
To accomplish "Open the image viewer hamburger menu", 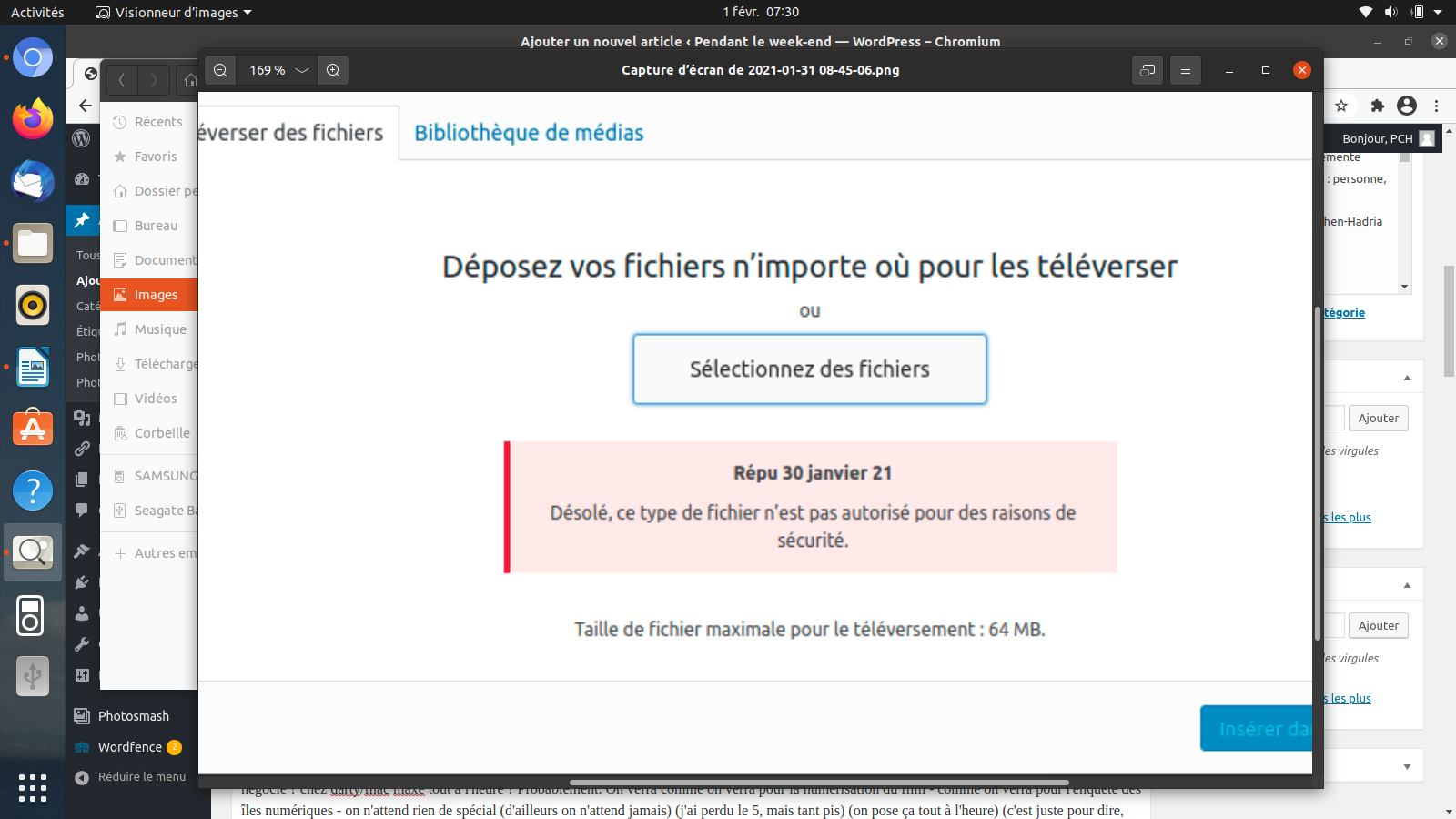I will point(1185,70).
